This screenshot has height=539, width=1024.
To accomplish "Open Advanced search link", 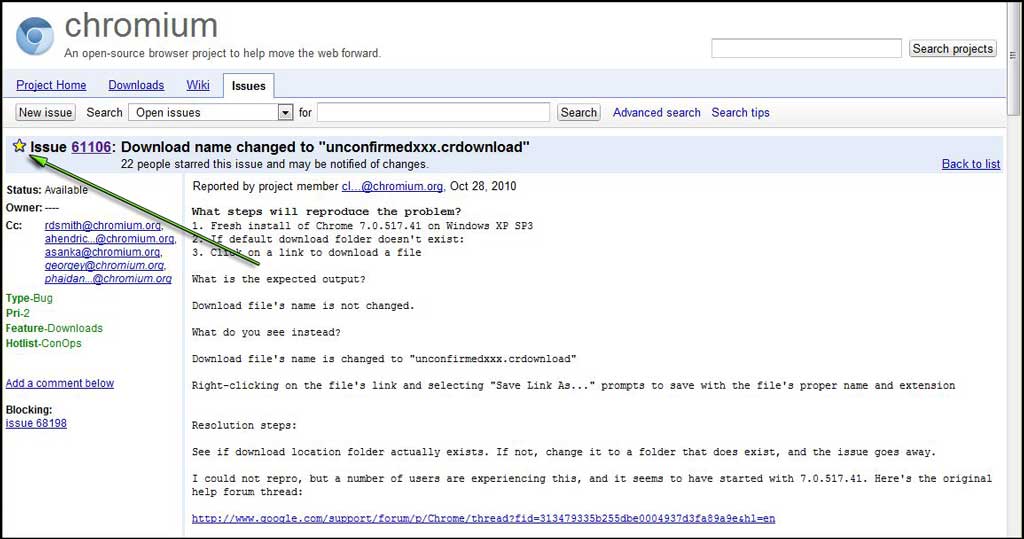I will (656, 112).
